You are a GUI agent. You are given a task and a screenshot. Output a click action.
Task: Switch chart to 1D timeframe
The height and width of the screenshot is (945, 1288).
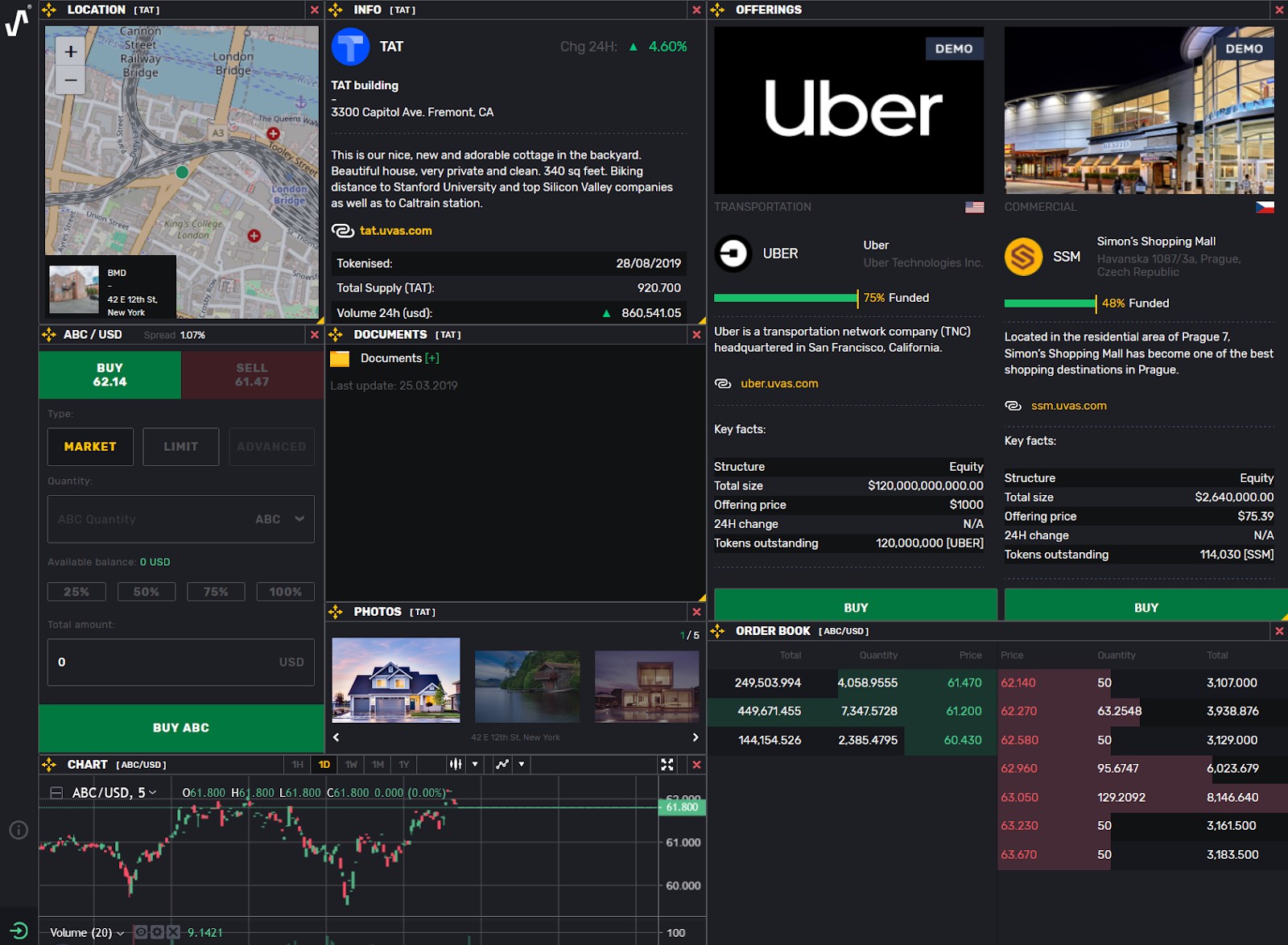324,765
